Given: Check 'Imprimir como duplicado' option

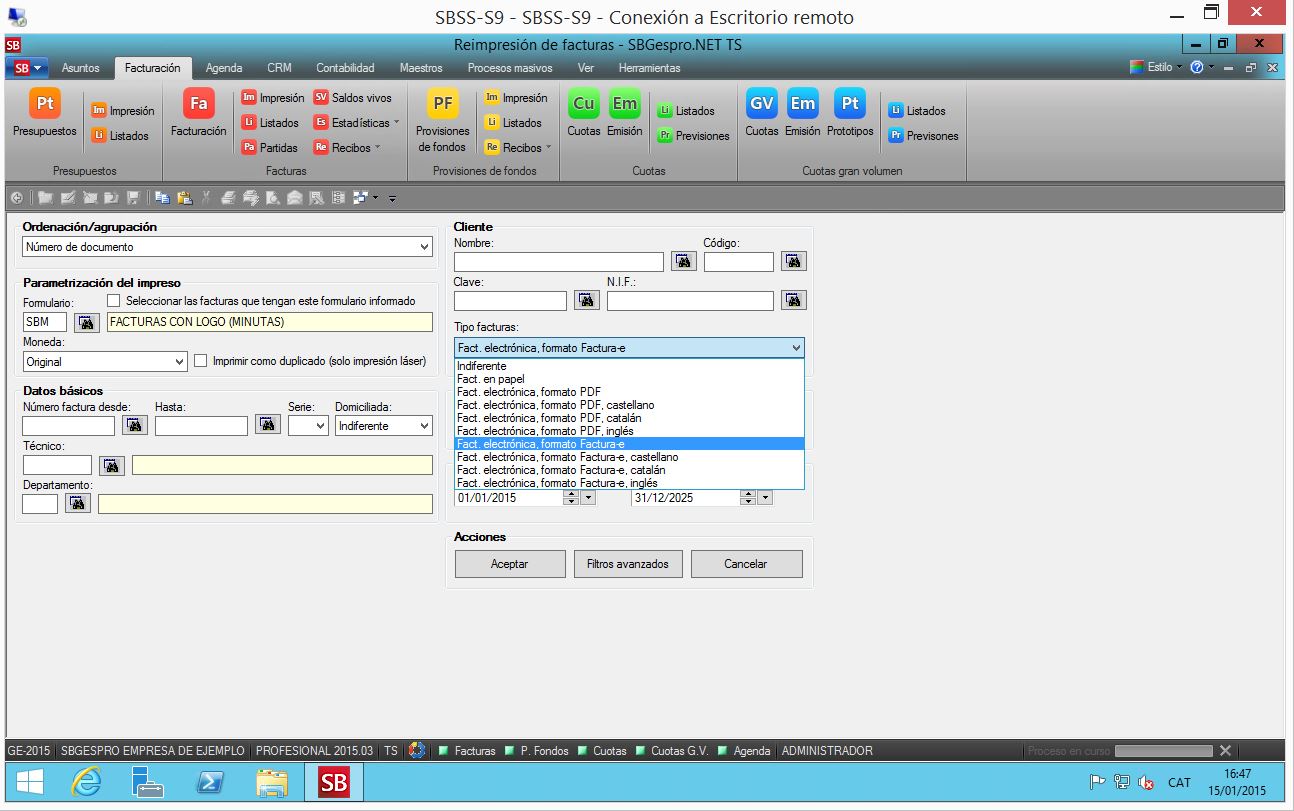Looking at the screenshot, I should [x=201, y=361].
